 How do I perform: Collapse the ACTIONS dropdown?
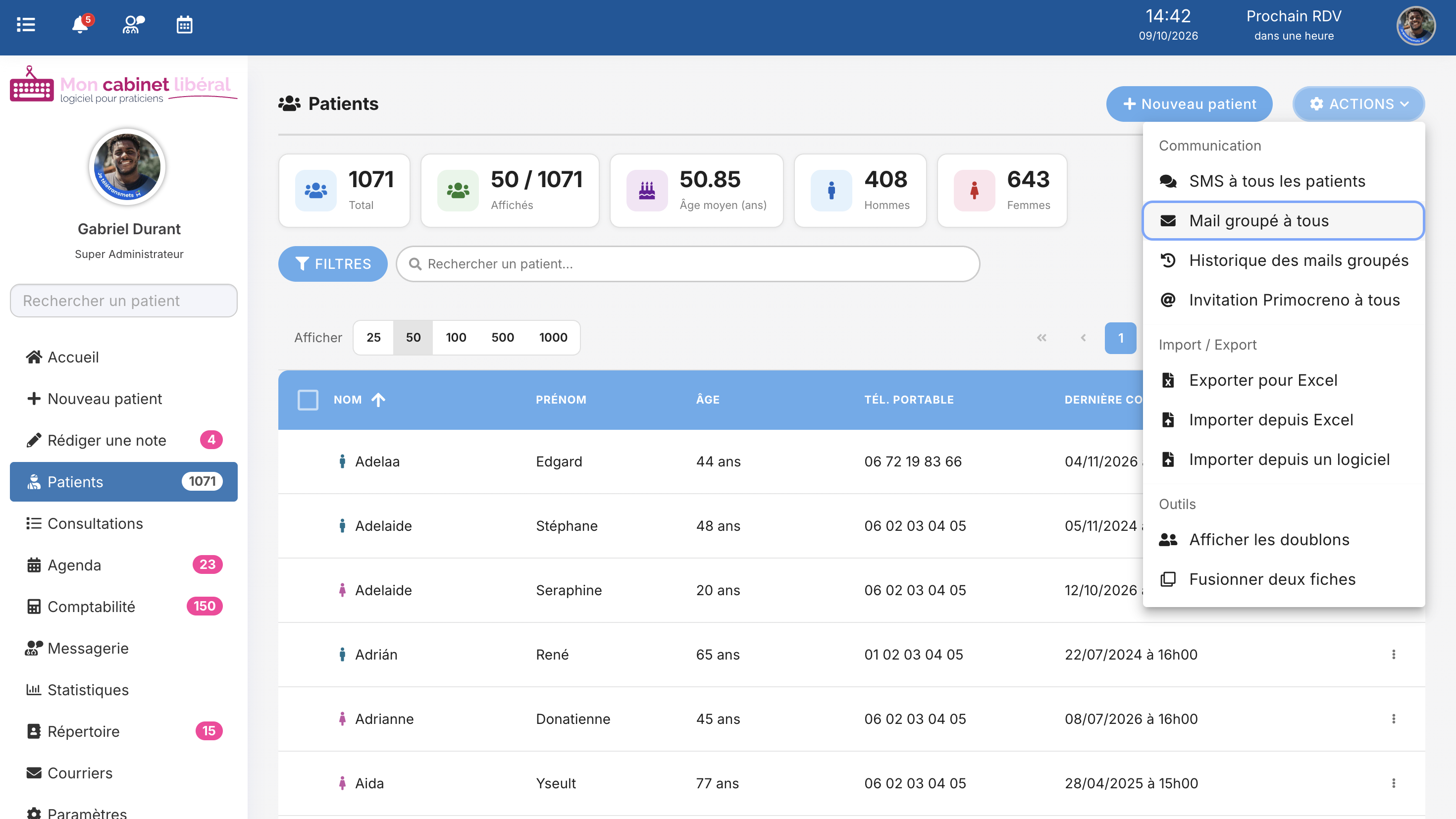click(1359, 104)
